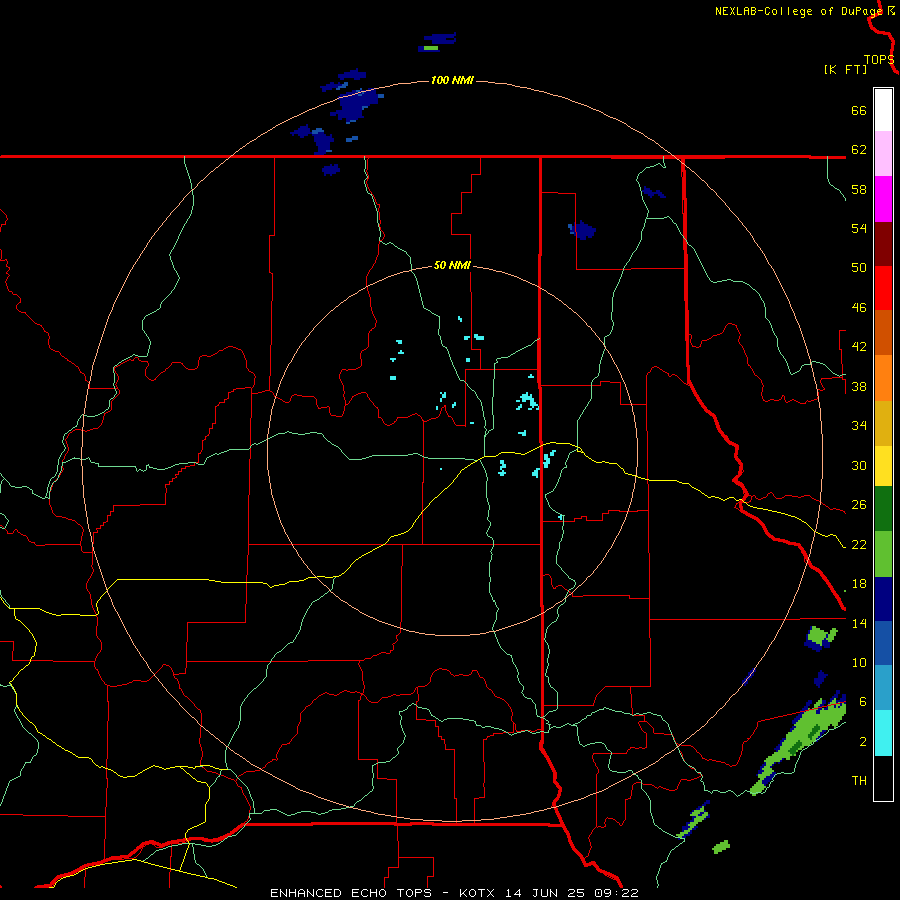
Task: Click the "34" legend value
Action: coord(859,426)
